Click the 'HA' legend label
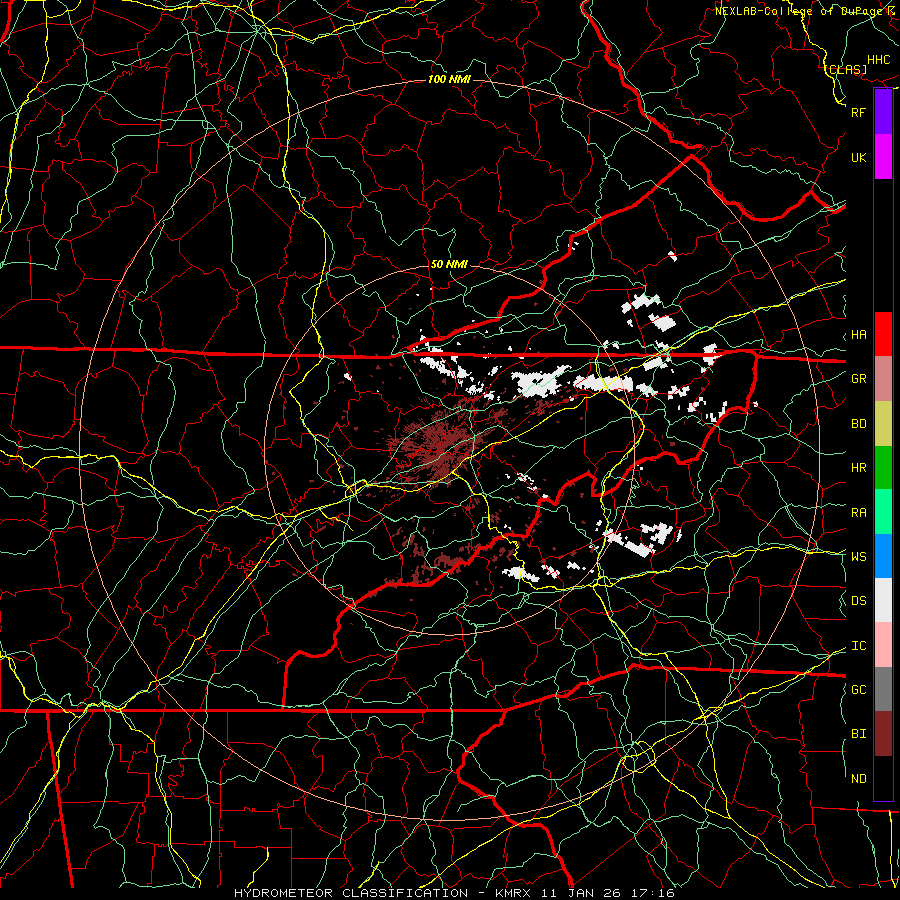This screenshot has height=900, width=900. coord(858,335)
